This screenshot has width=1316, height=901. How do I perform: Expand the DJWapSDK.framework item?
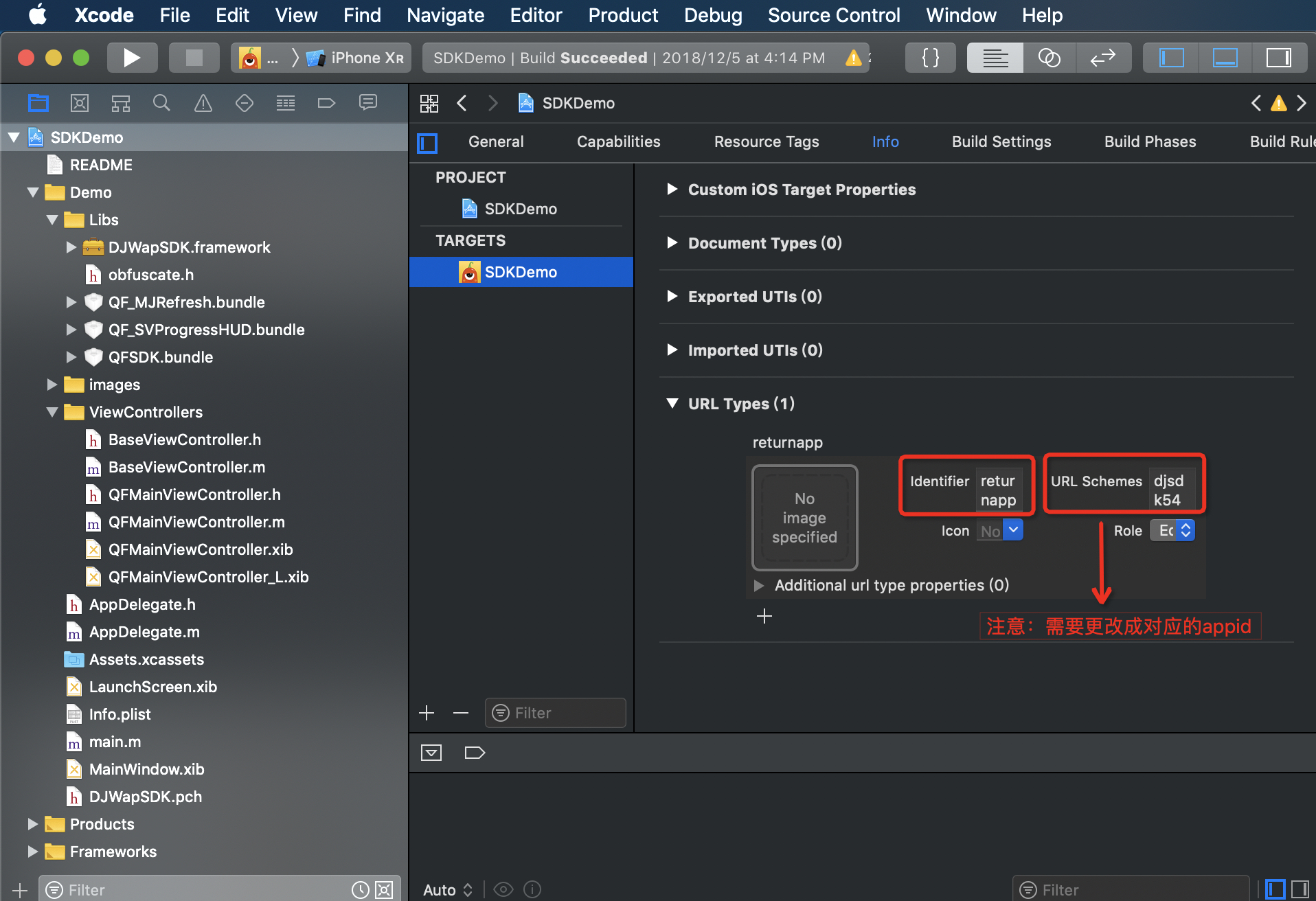point(71,247)
